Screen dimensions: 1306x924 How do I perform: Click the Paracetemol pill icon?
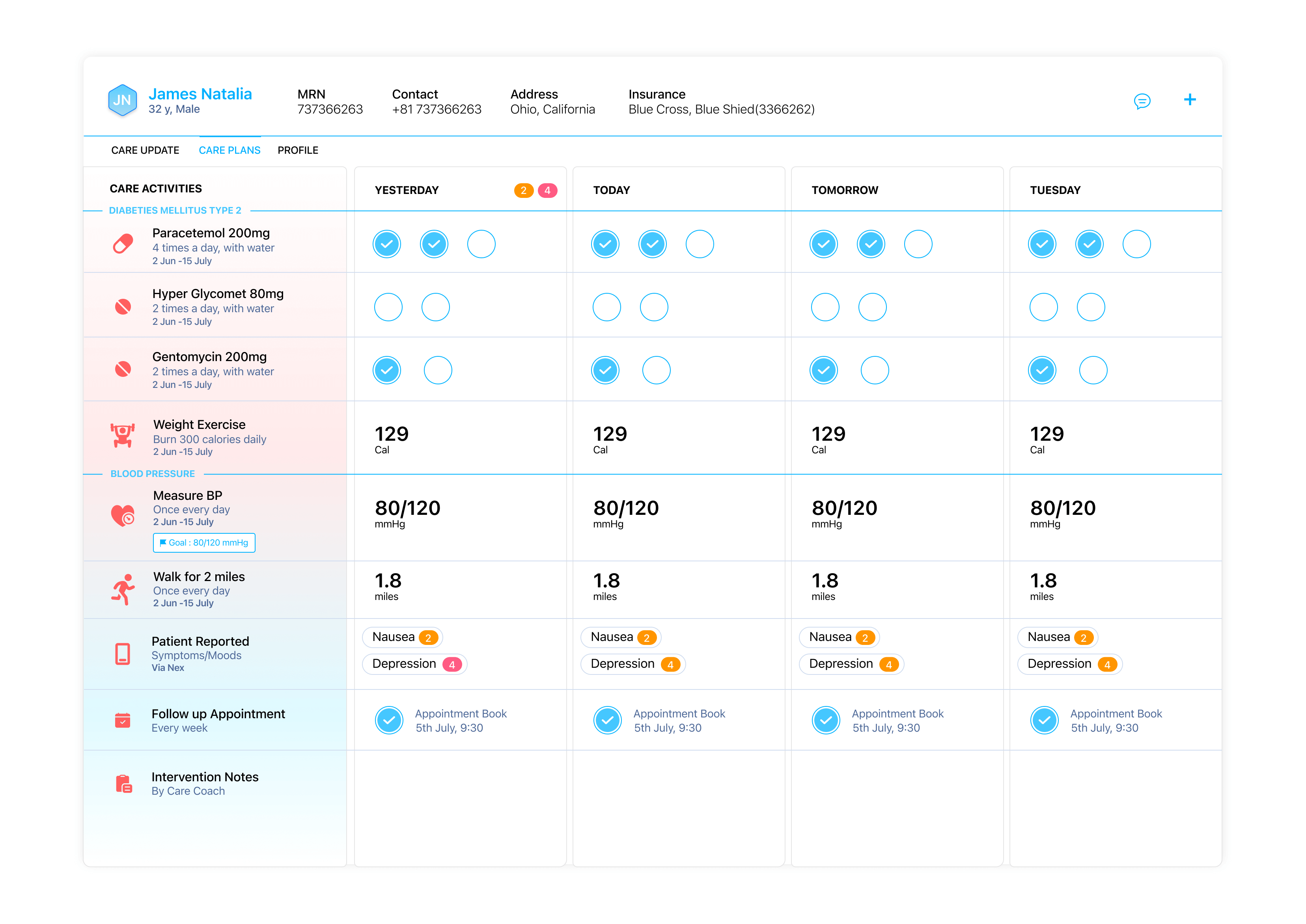pos(123,244)
